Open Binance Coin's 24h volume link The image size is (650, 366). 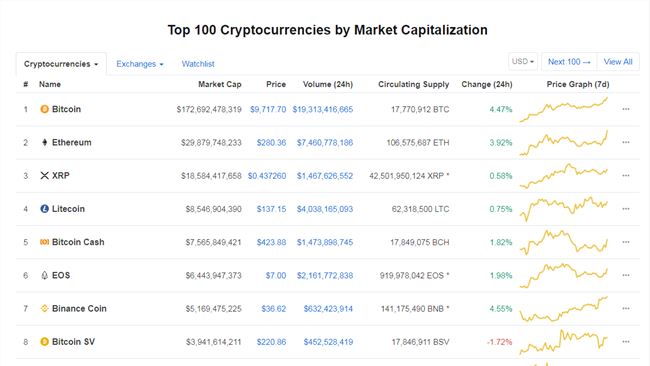[328, 308]
